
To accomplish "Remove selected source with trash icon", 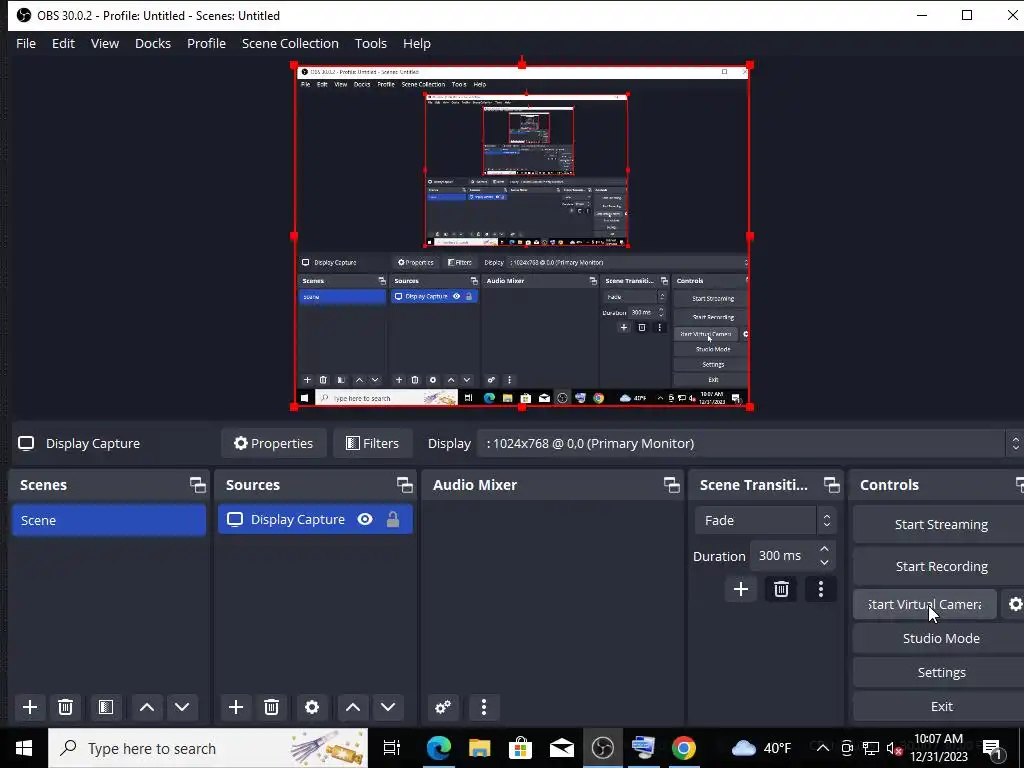I will coord(272,707).
